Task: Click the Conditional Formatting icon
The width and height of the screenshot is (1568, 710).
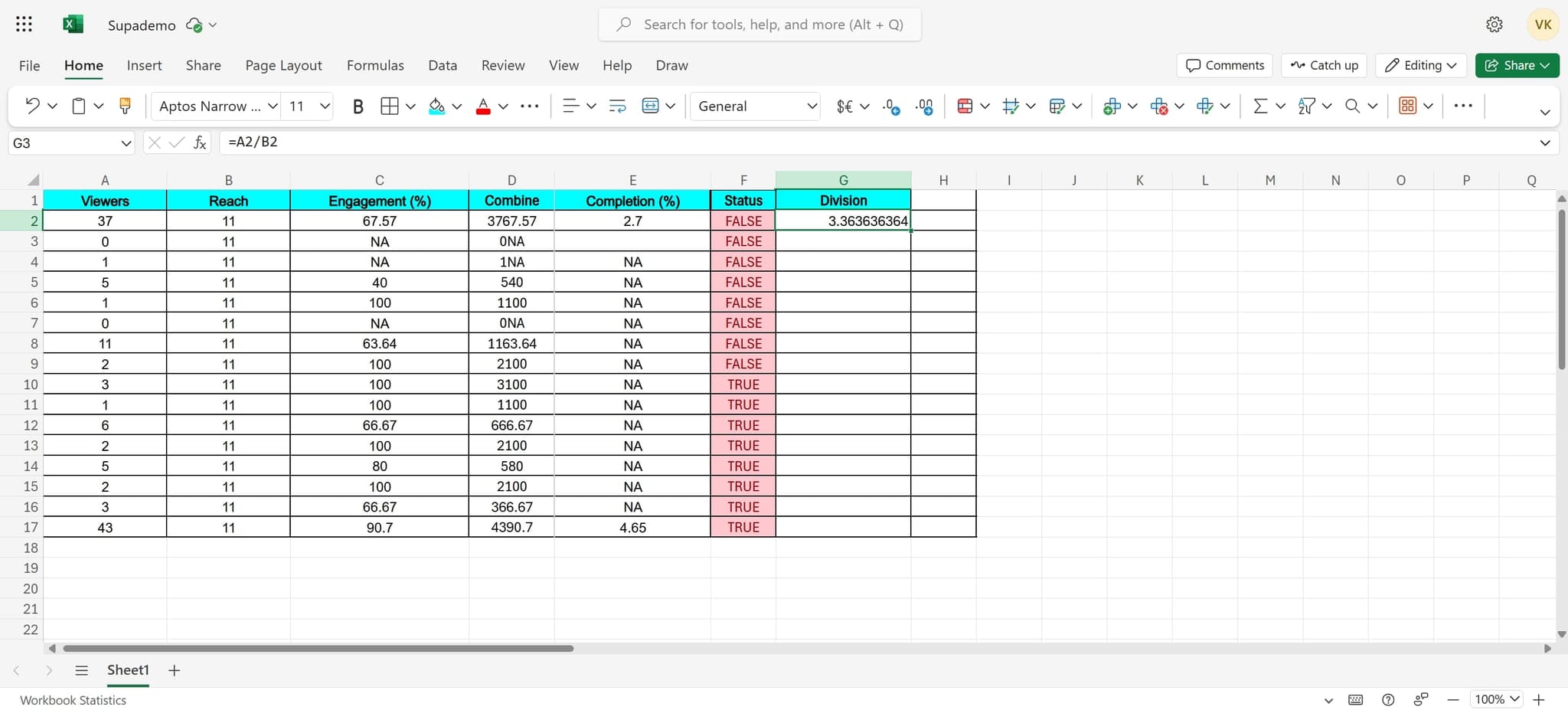Action: click(965, 106)
